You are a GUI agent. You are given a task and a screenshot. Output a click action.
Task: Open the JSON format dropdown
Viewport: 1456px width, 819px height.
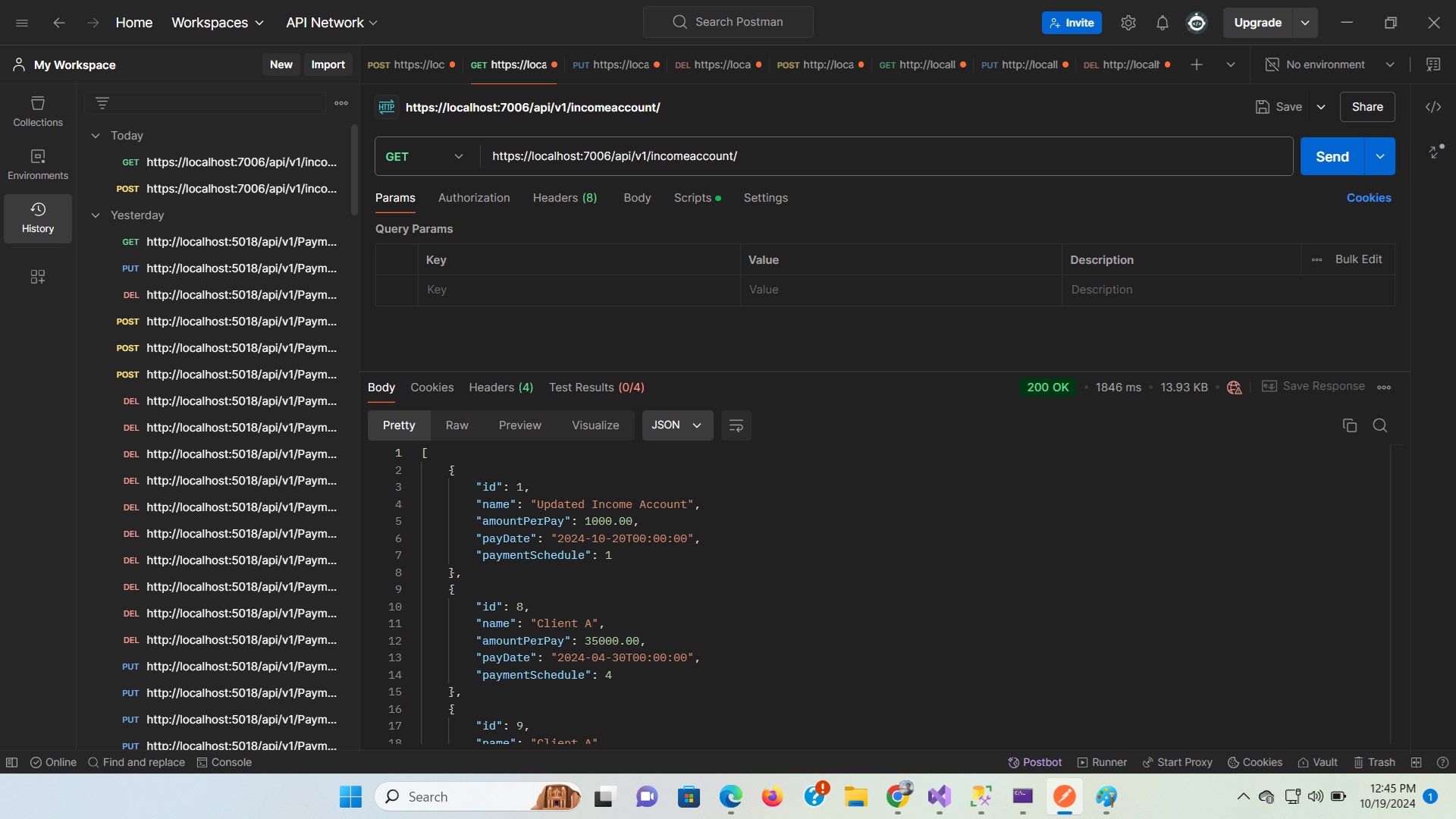(676, 425)
